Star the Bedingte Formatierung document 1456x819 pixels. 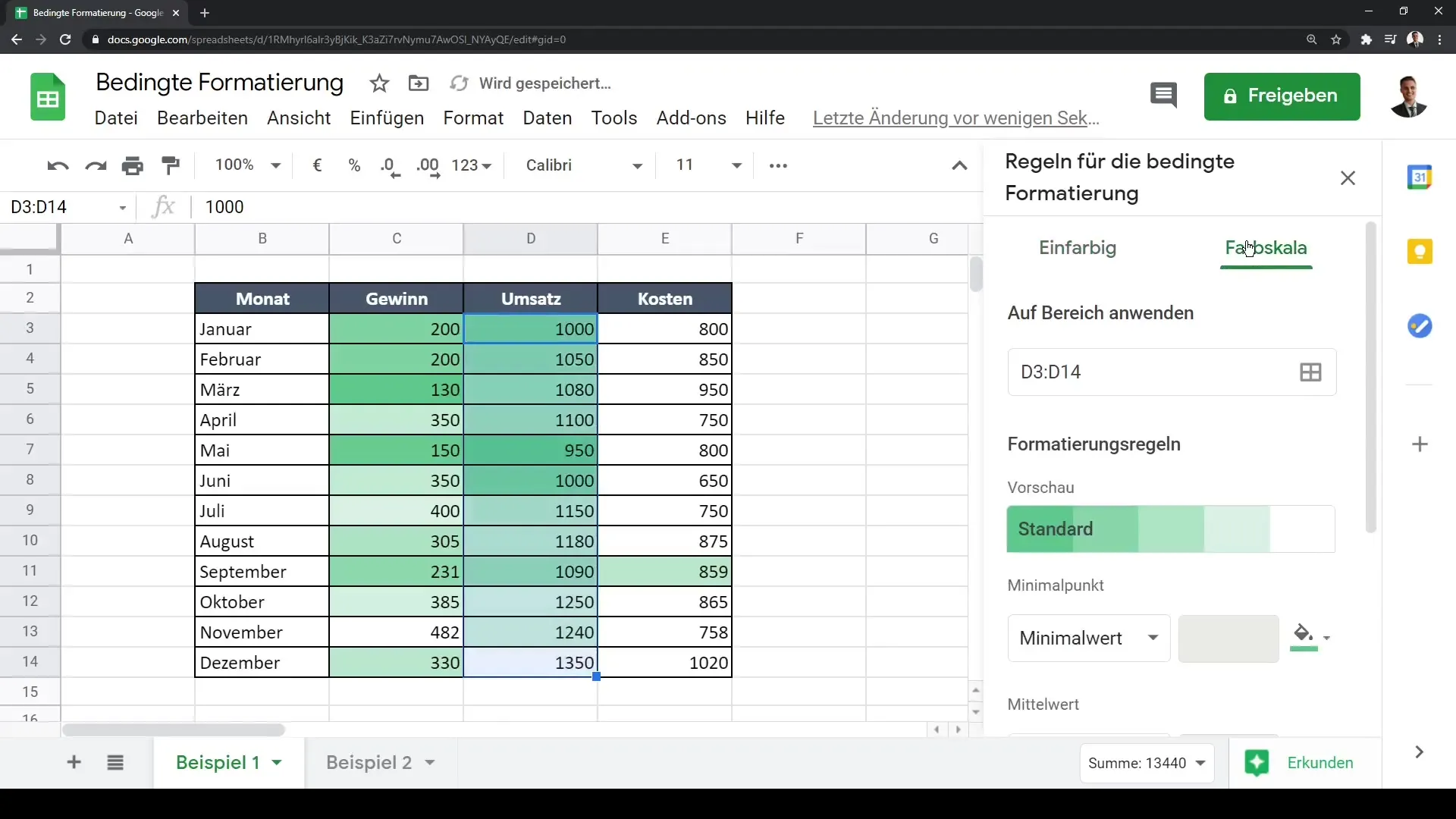[379, 83]
